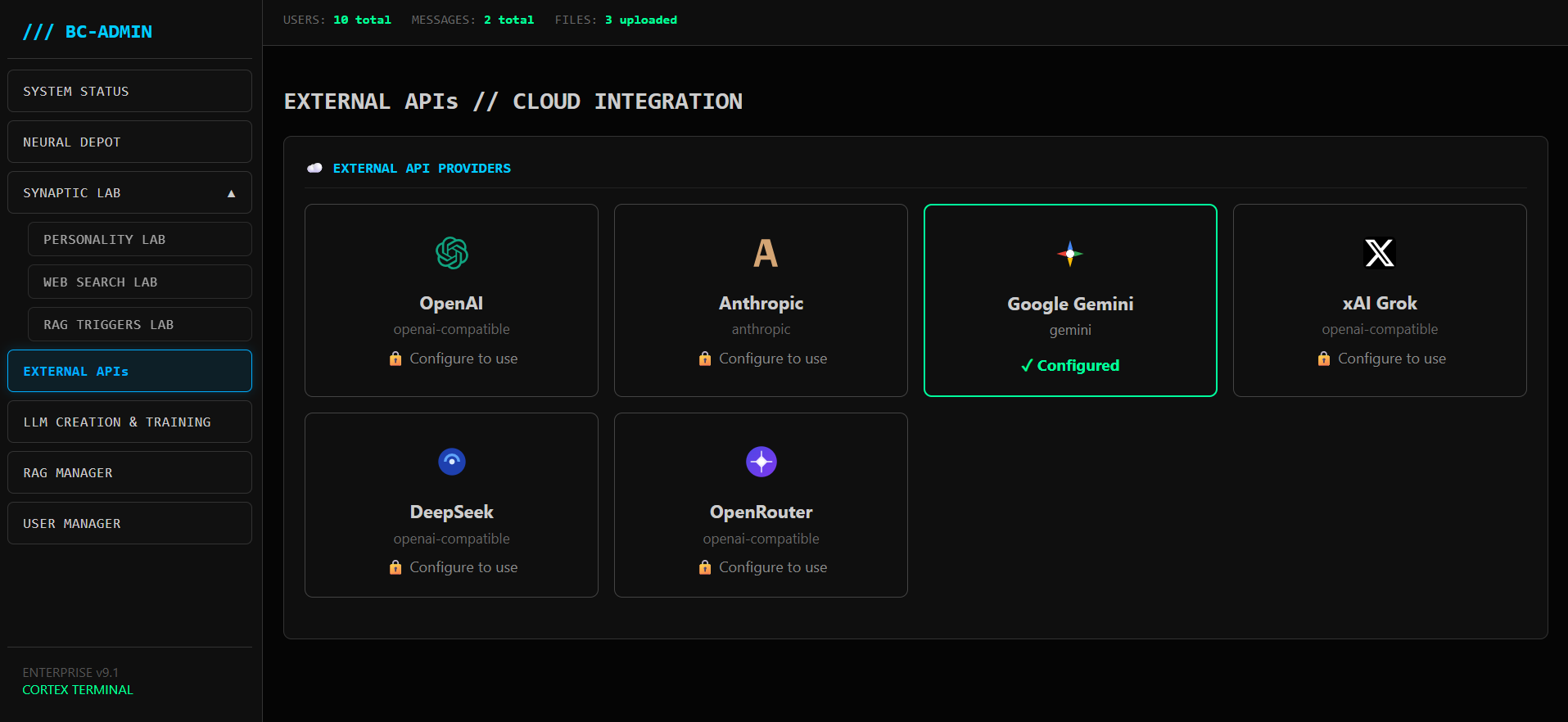Select Web Search Lab submenu item
1568x722 pixels.
click(139, 282)
